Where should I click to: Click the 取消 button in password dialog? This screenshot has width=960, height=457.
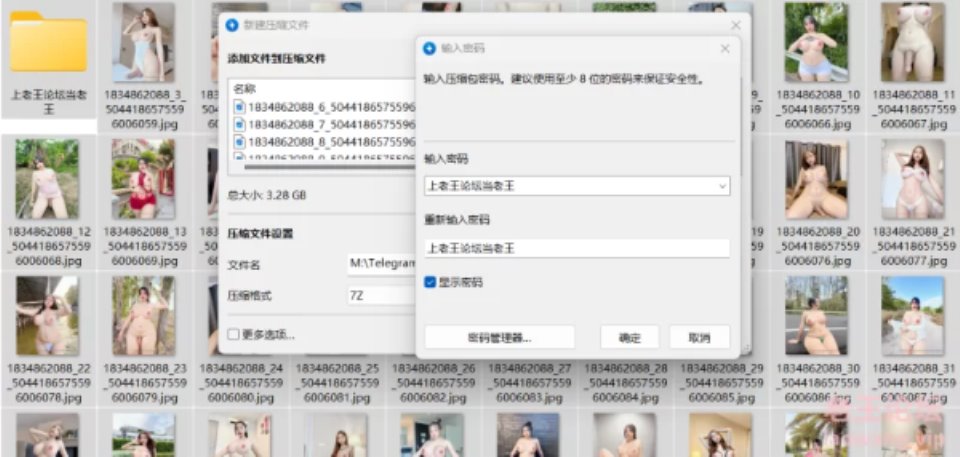(699, 338)
